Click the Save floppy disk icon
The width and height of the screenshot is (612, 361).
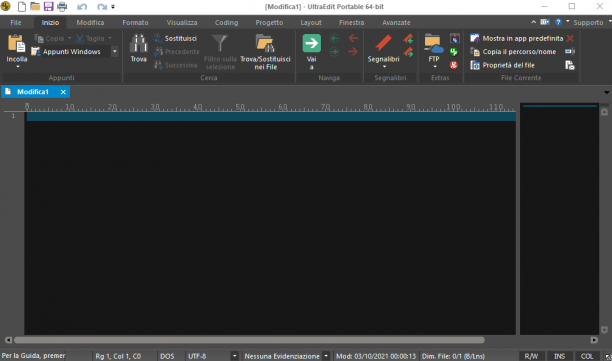pyautogui.click(x=48, y=6)
